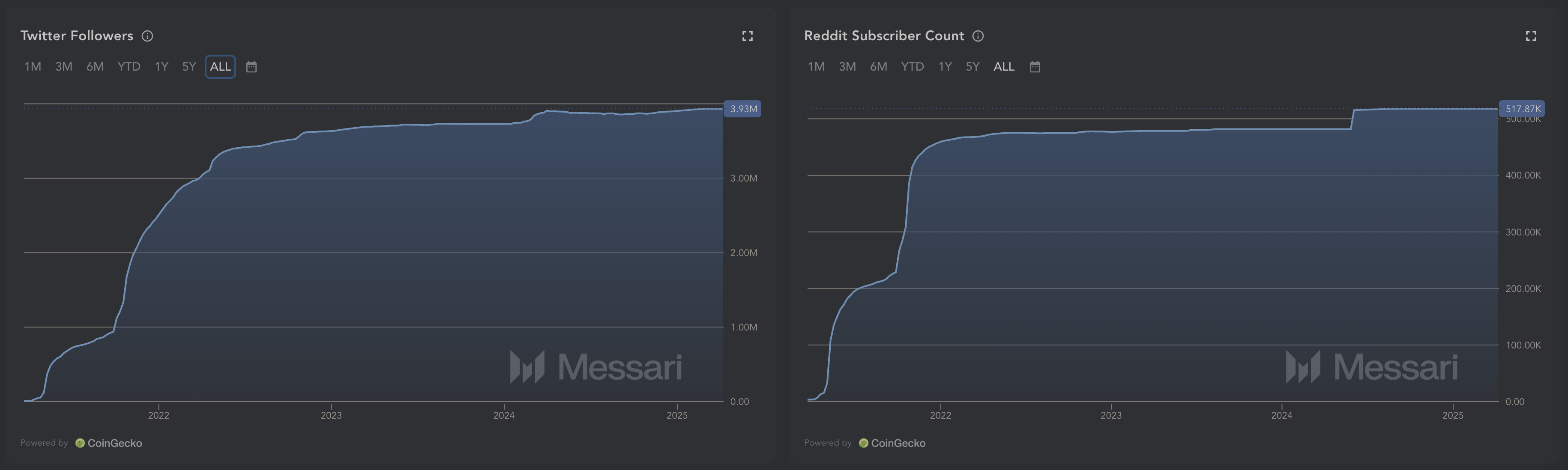Switch Twitter chart to 1M timeframe
Viewport: 1568px width, 470px height.
(x=33, y=67)
